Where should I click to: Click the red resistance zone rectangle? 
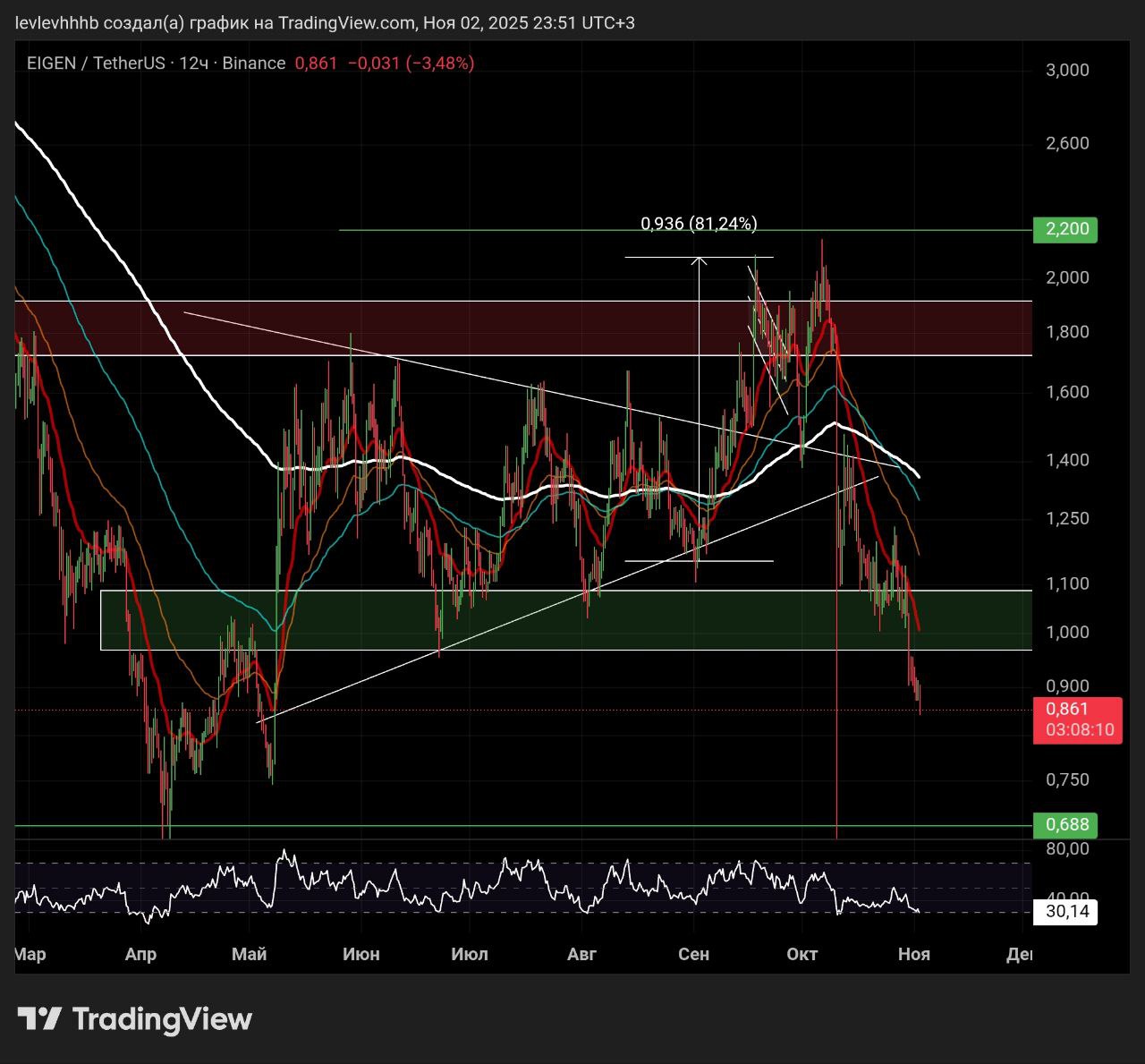pos(447,328)
